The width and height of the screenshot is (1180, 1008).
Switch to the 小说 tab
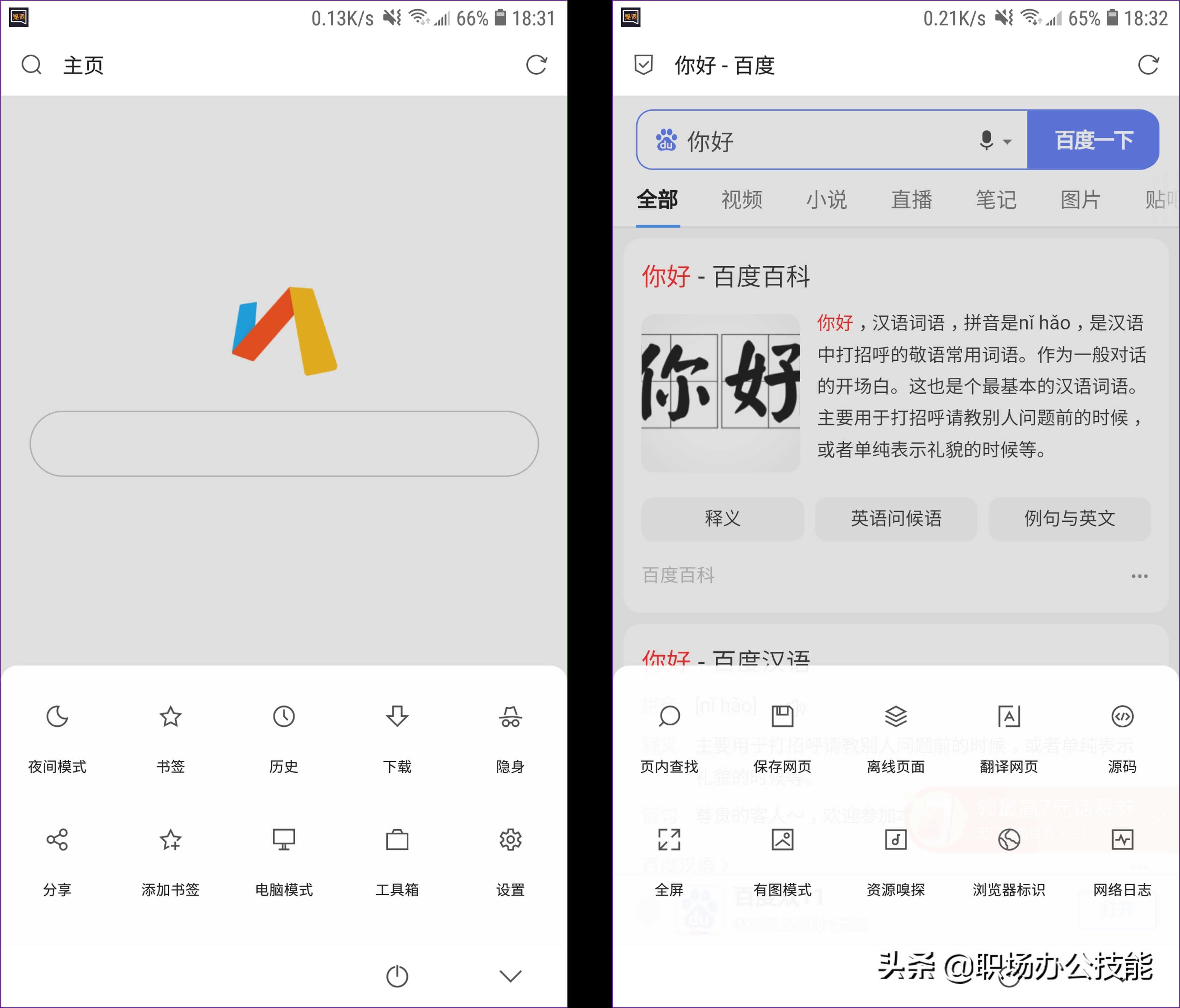pos(827,200)
